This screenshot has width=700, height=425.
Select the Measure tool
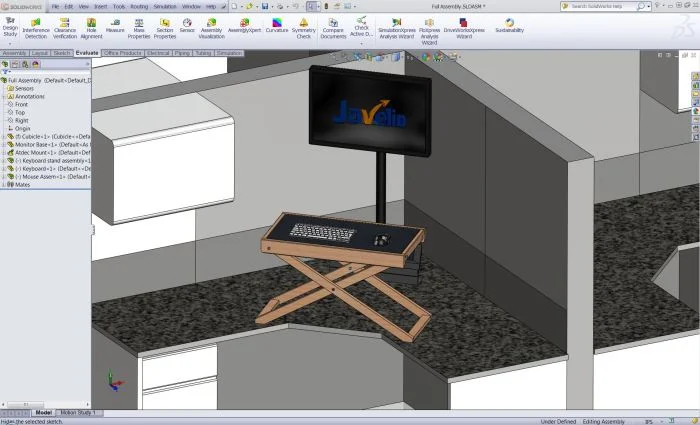coord(115,27)
